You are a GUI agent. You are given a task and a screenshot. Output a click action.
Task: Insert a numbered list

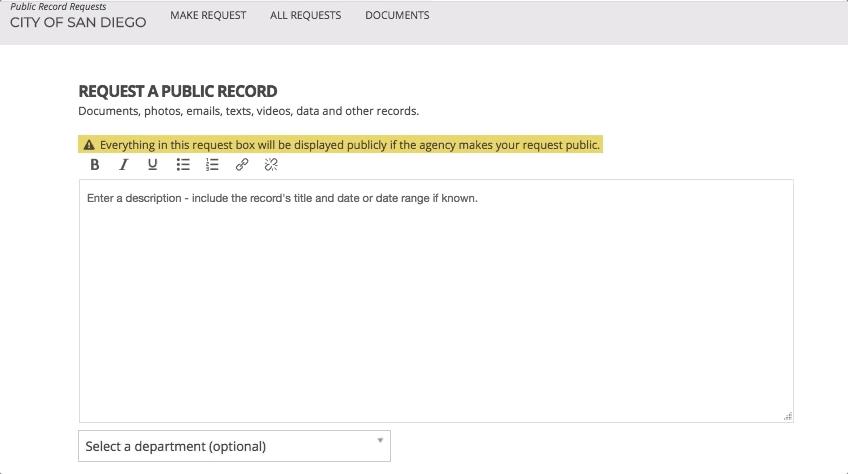pyautogui.click(x=212, y=165)
